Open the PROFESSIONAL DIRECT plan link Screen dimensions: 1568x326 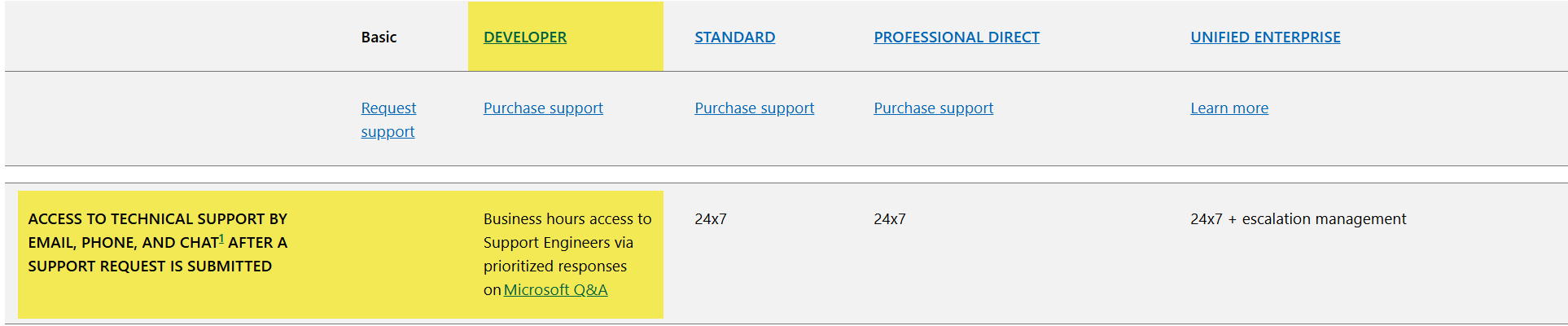[x=957, y=37]
